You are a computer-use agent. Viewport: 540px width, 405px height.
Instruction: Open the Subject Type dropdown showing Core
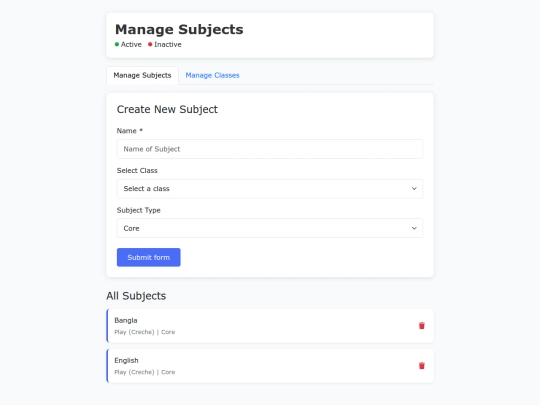click(x=270, y=228)
